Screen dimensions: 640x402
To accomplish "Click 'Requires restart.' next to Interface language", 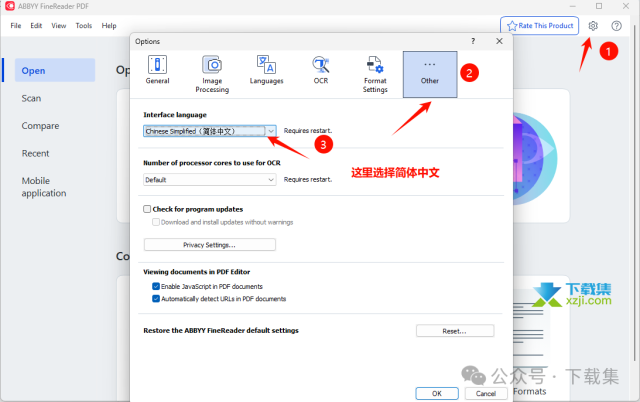I will point(308,131).
